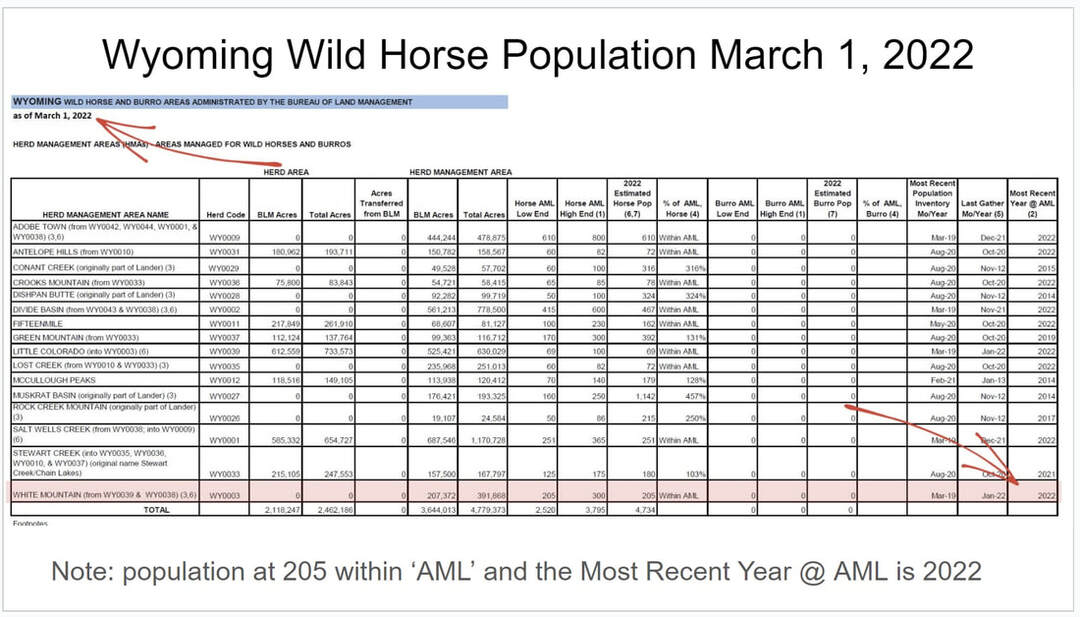Select the 'Most Recent Year @ AML' column header
The image size is (1080, 617).
click(x=1033, y=202)
